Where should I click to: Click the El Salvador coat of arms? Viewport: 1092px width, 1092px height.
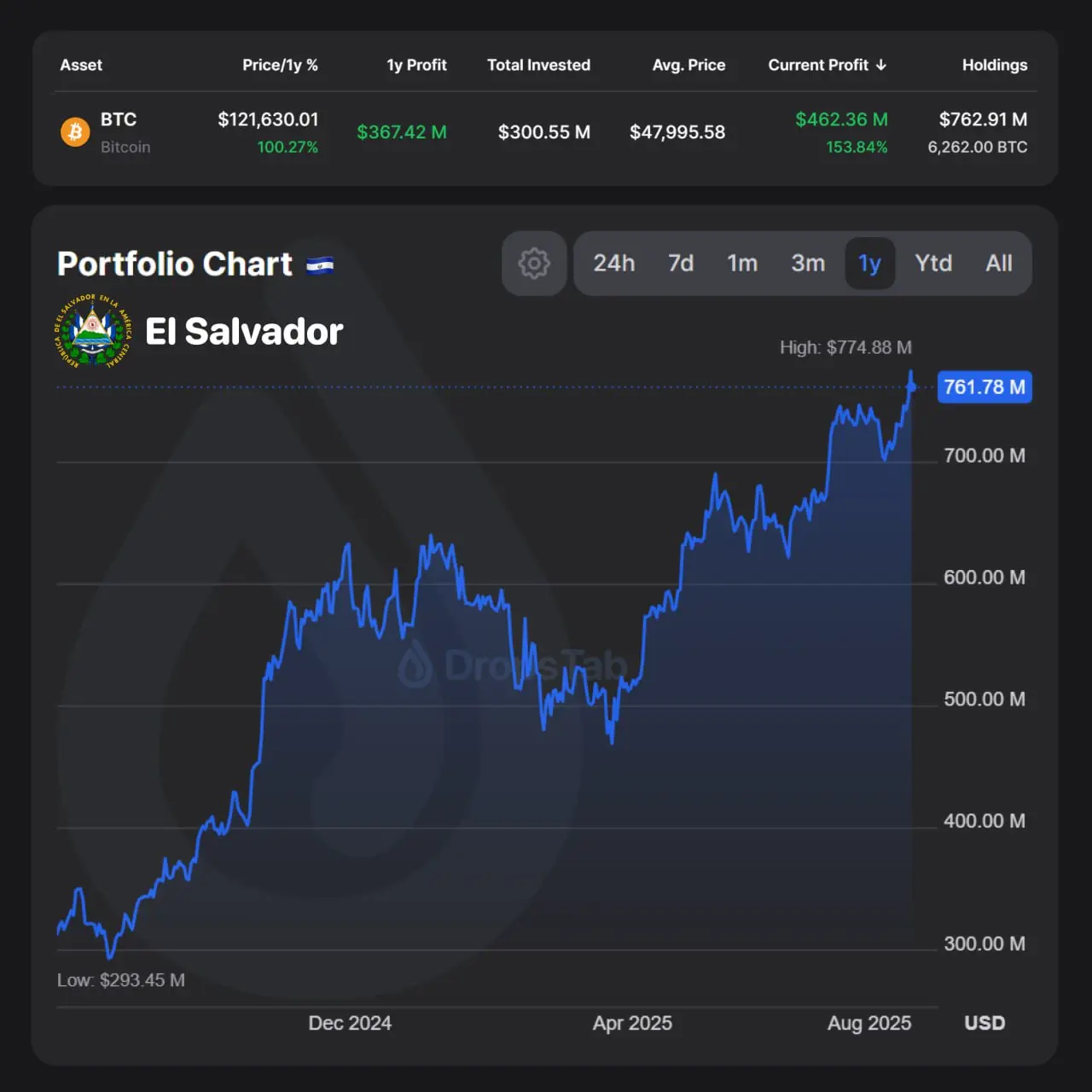point(94,331)
